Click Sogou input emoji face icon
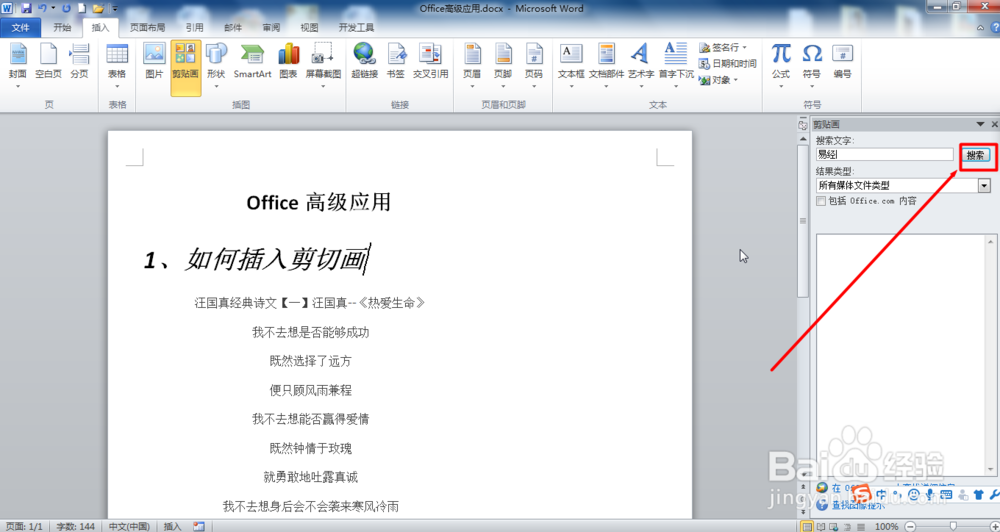 [x=914, y=494]
